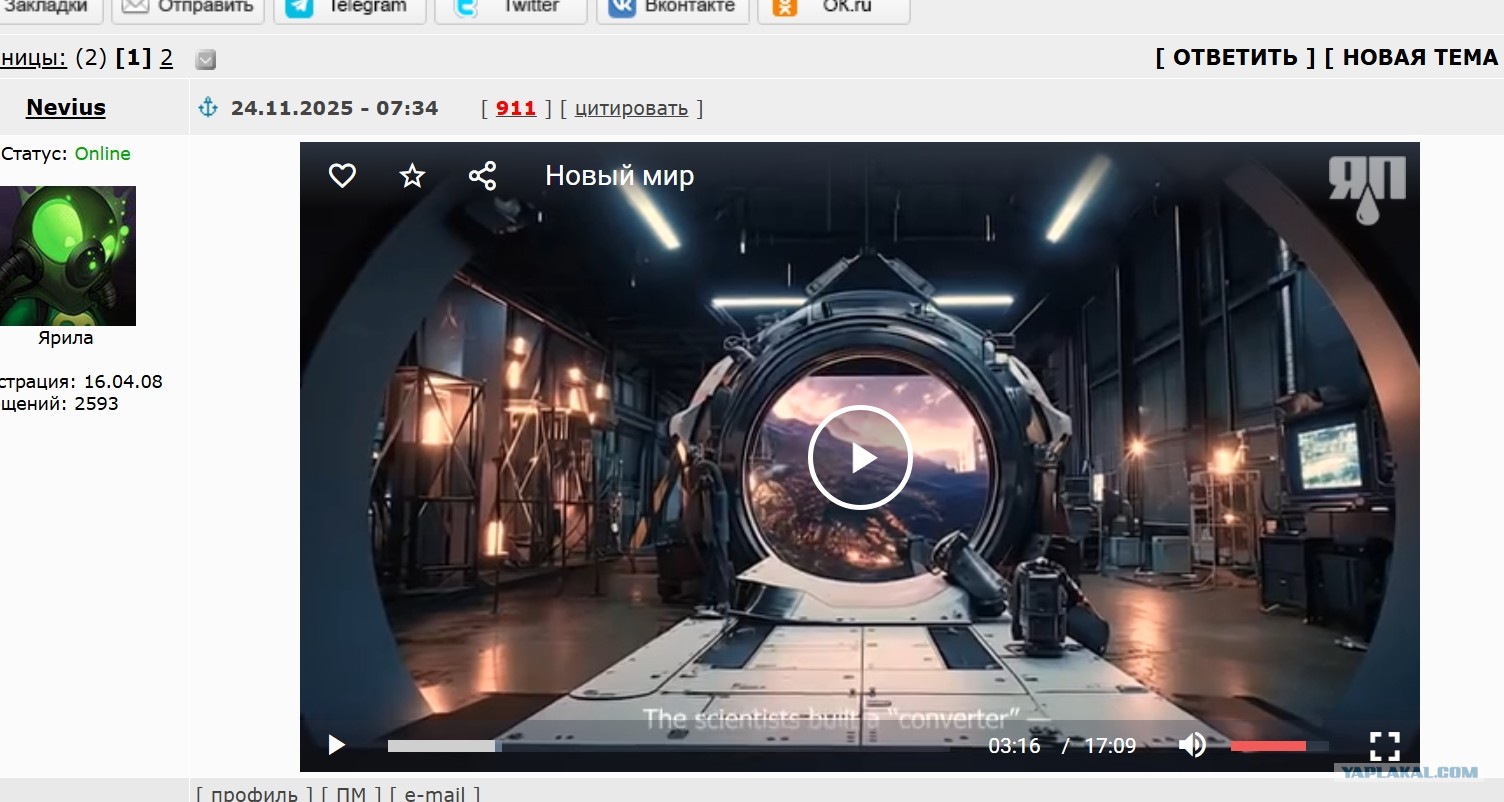Open the pages dropdown arrow next to page 2
Screen dimensions: 1504x802
point(206,60)
